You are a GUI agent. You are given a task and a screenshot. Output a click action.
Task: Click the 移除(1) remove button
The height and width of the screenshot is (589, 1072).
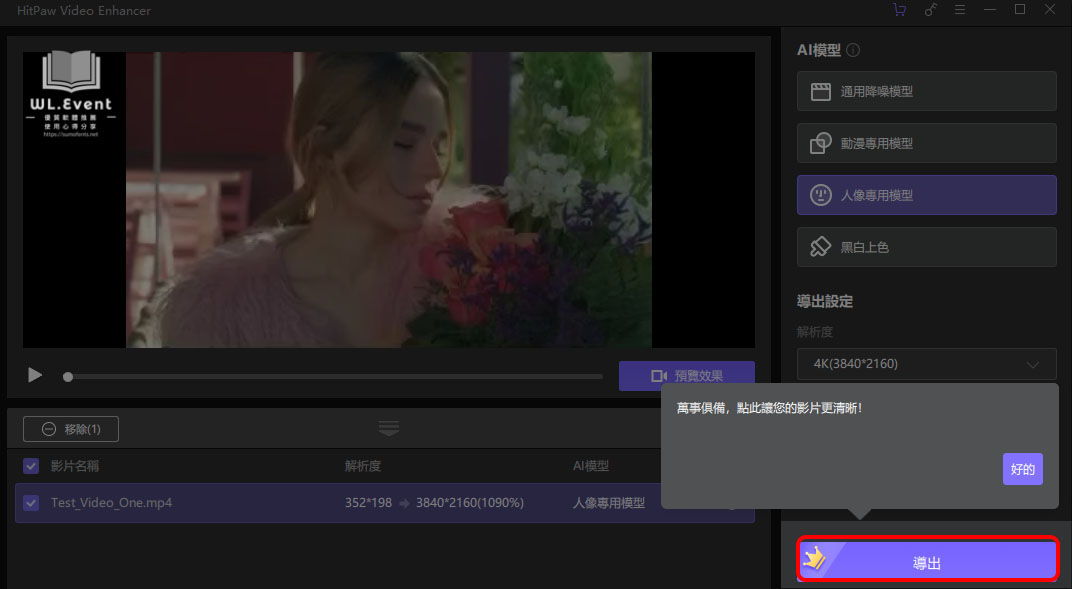pos(71,429)
